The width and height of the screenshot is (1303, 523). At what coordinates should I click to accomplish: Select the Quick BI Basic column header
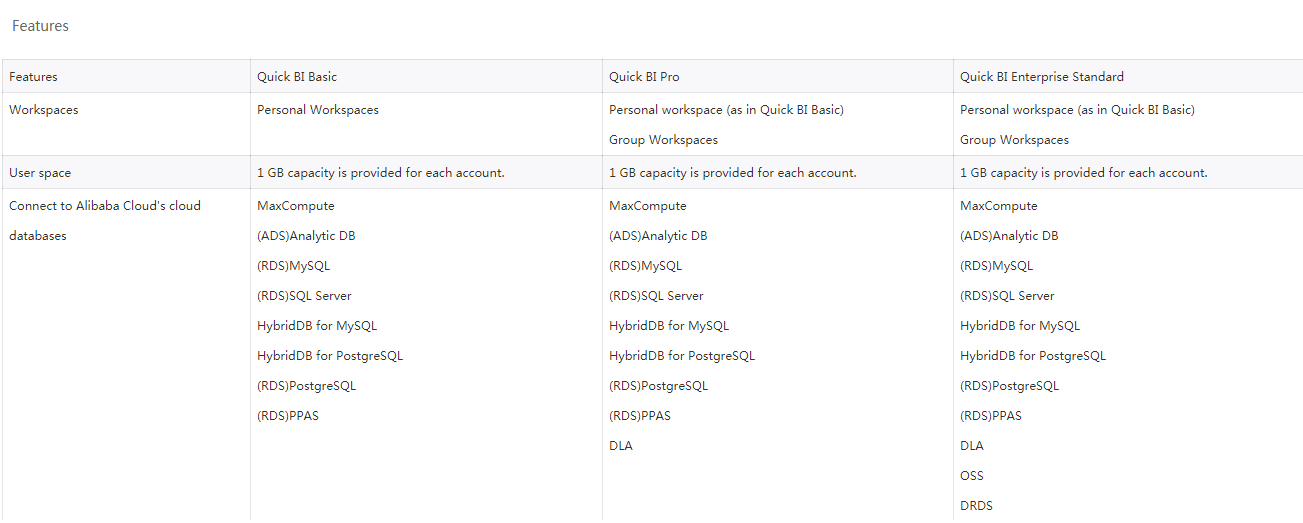click(304, 77)
